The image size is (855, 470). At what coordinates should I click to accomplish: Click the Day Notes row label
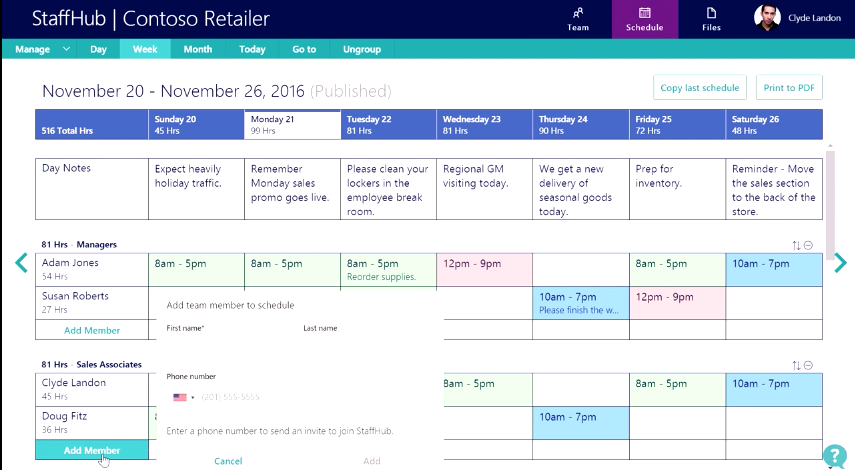pyautogui.click(x=92, y=189)
